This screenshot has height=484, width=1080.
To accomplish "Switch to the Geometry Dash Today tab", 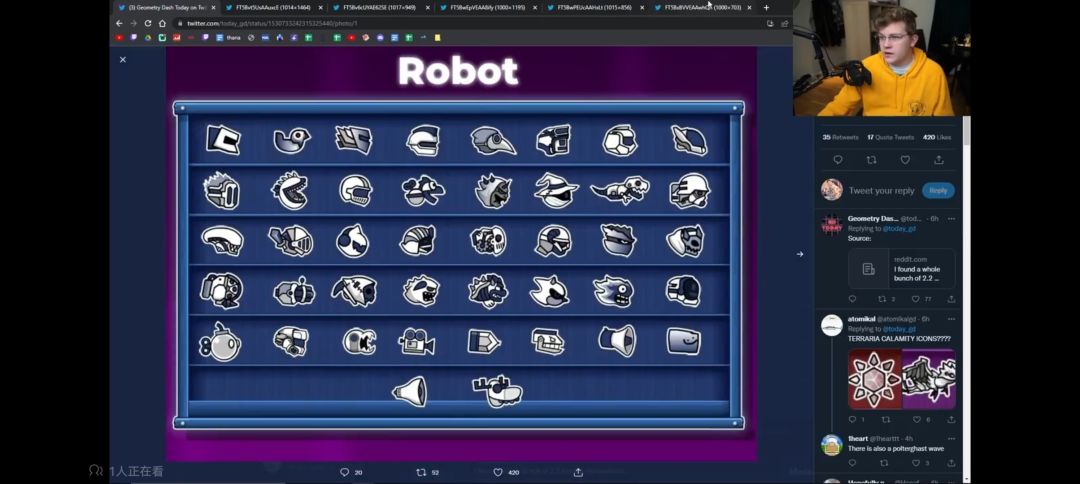I will pyautogui.click(x=166, y=7).
